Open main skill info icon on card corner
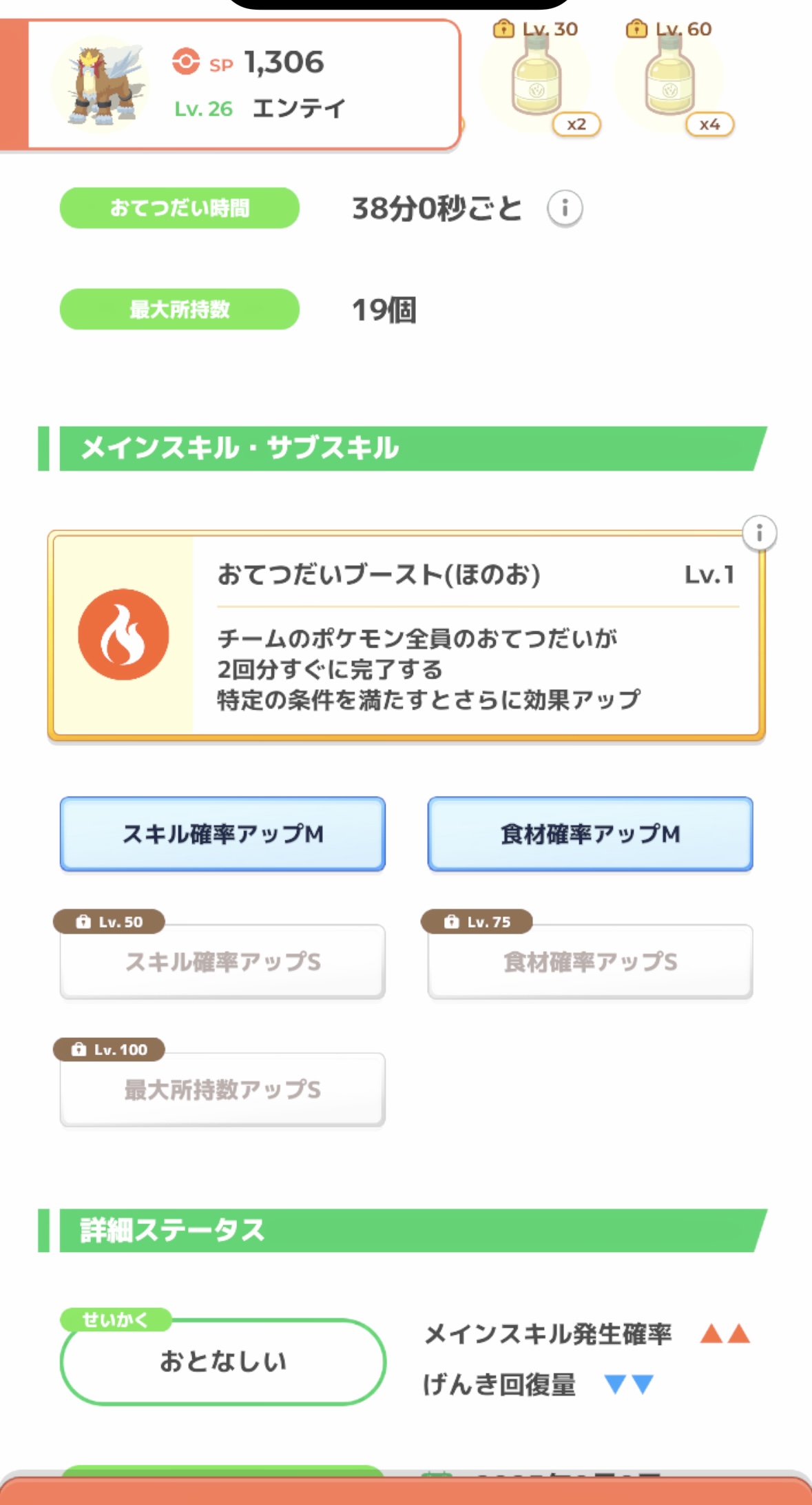 point(759,533)
